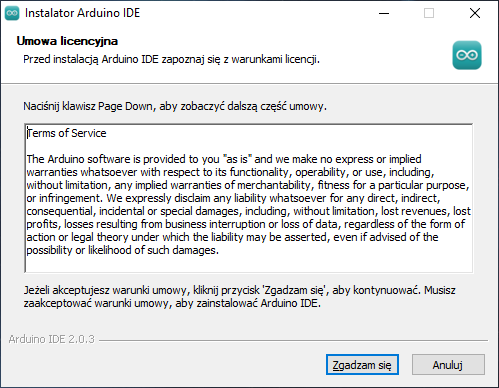Place cursor on the 'Terms of Service' heading line

tap(67, 133)
